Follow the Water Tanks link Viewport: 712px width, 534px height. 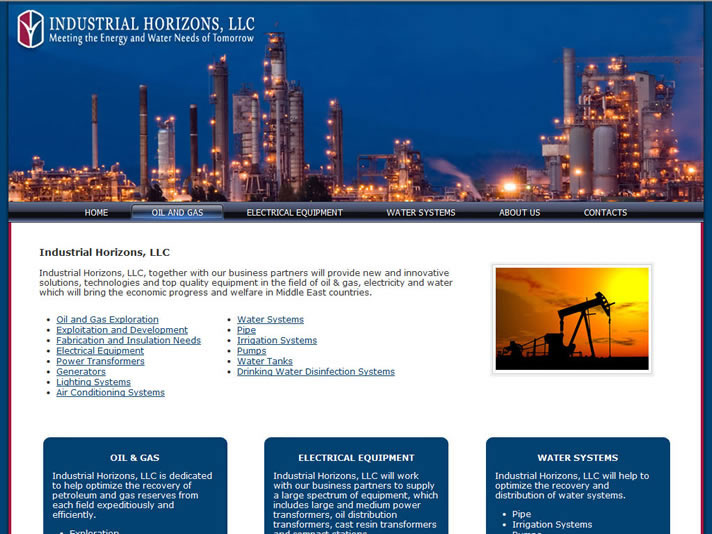(265, 361)
